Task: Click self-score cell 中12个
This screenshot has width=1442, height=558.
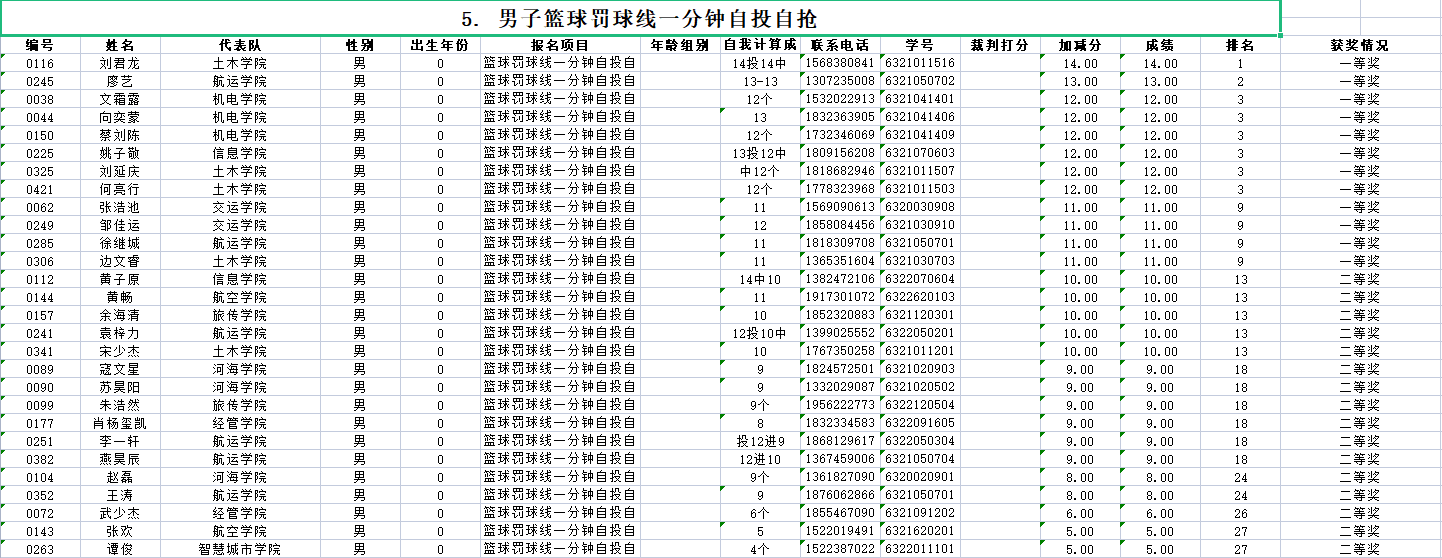Action: point(760,171)
